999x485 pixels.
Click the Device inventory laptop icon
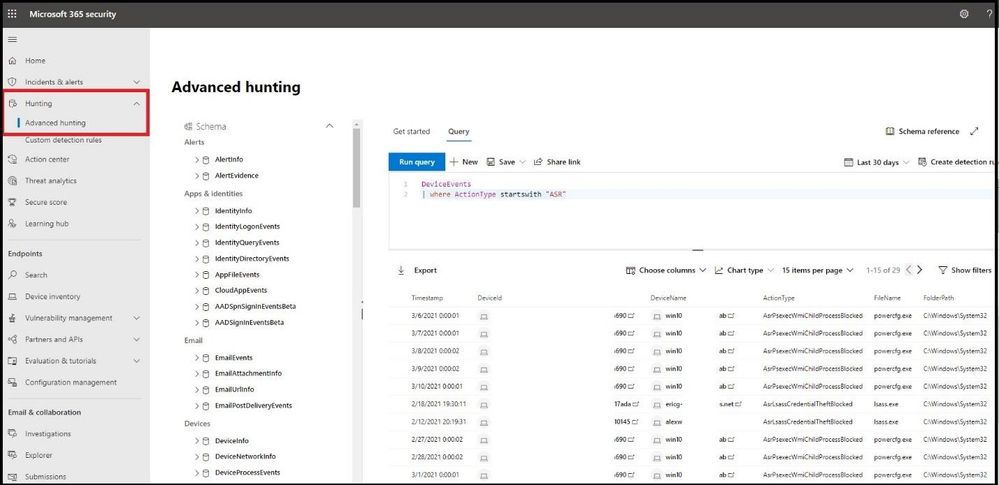(12, 296)
